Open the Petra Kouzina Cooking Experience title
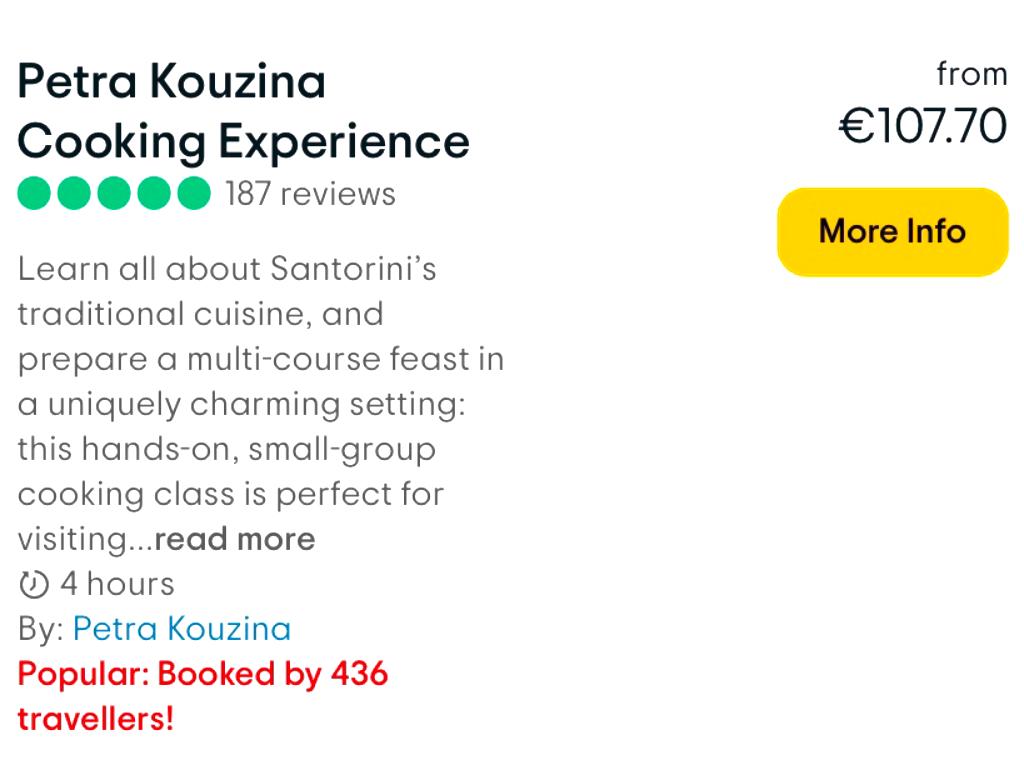1024x768 pixels. 243,111
